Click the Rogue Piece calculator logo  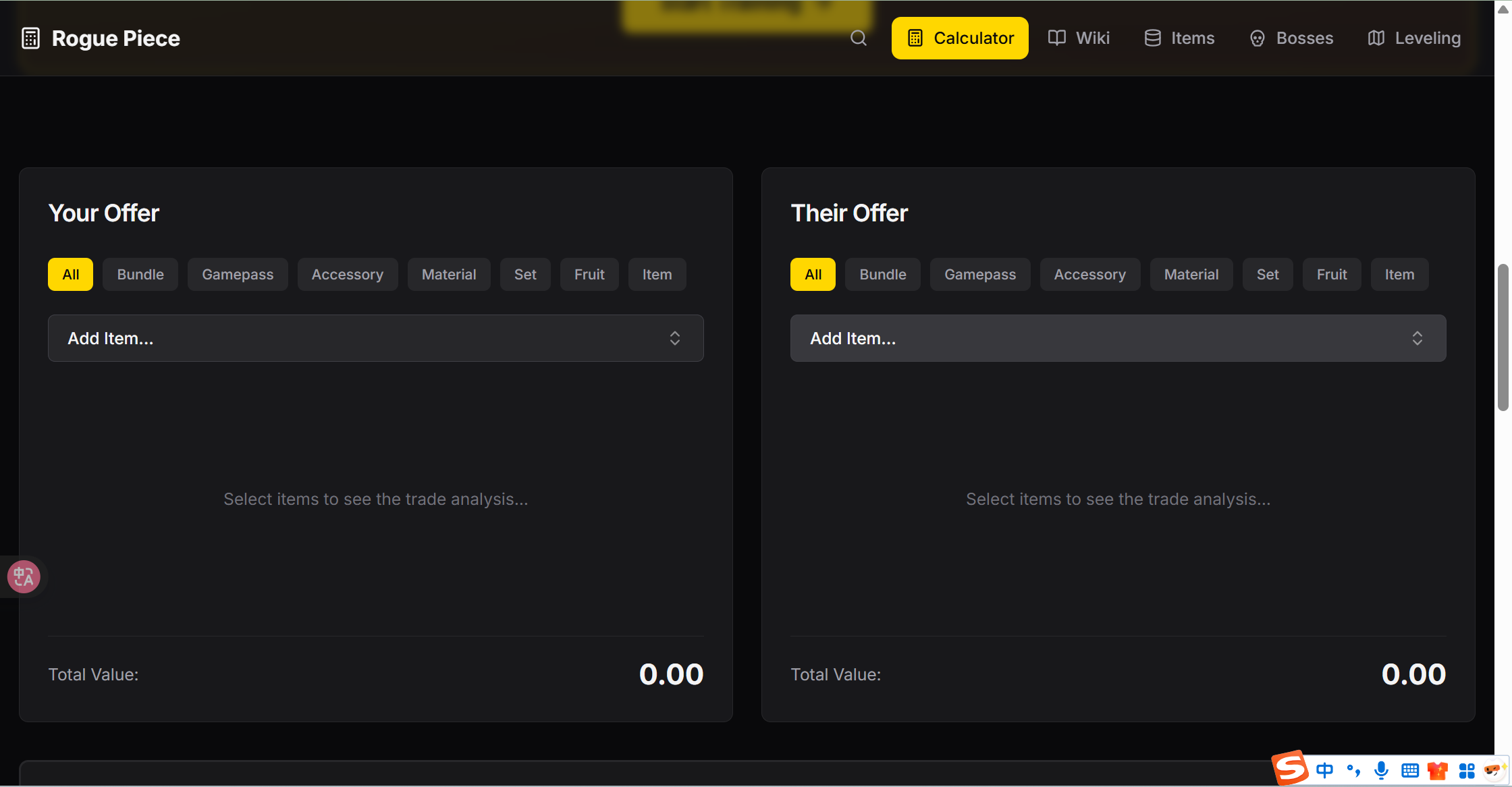[30, 38]
